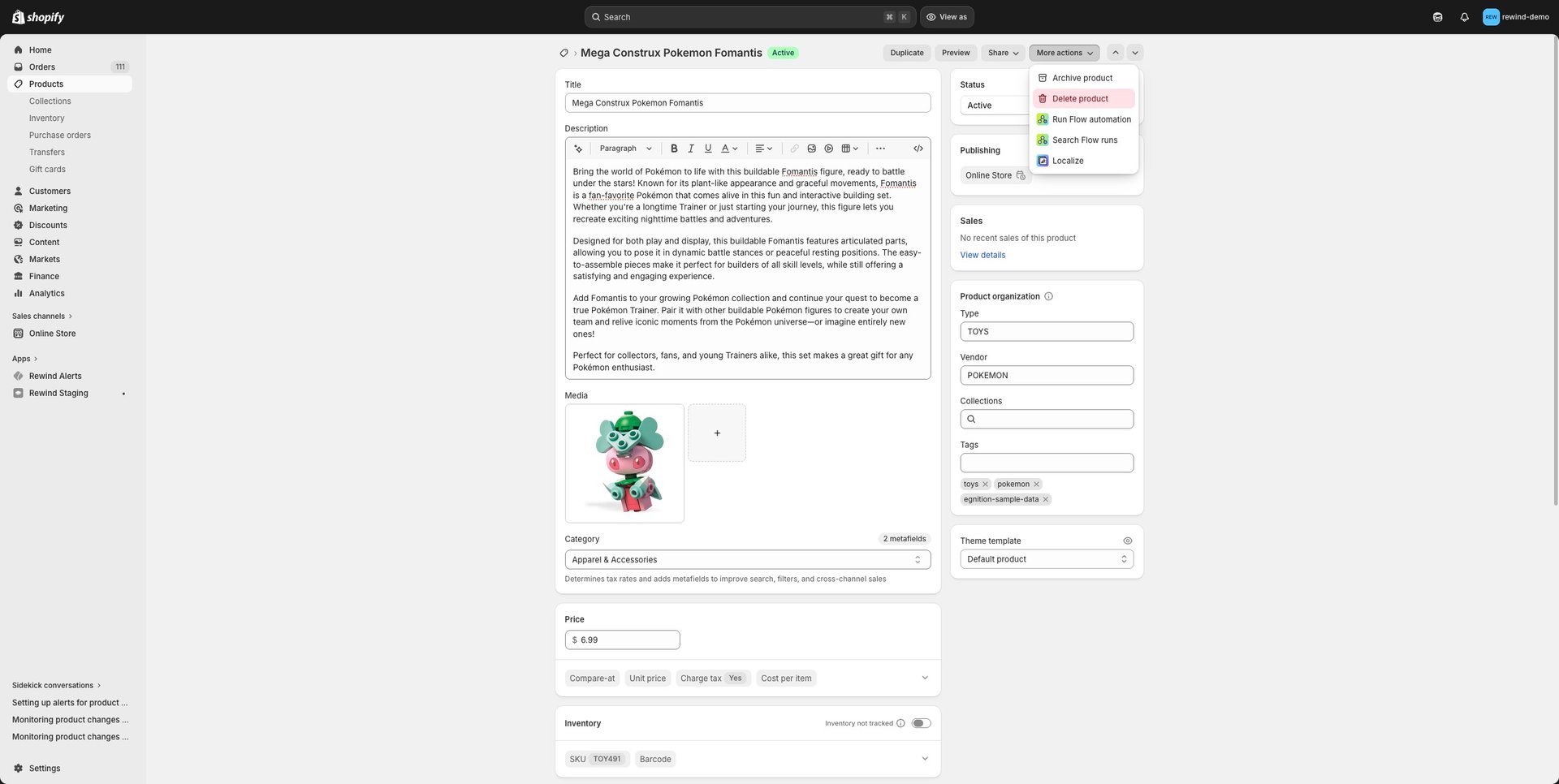
Task: Click the View as button
Action: click(947, 17)
